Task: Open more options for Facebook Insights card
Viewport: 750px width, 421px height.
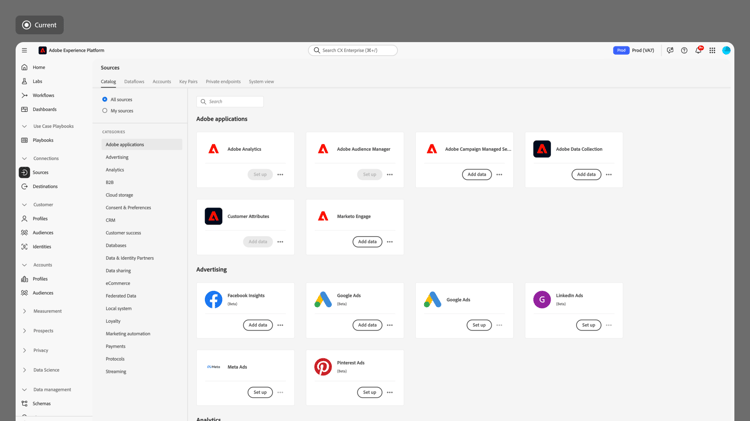Action: 280,325
